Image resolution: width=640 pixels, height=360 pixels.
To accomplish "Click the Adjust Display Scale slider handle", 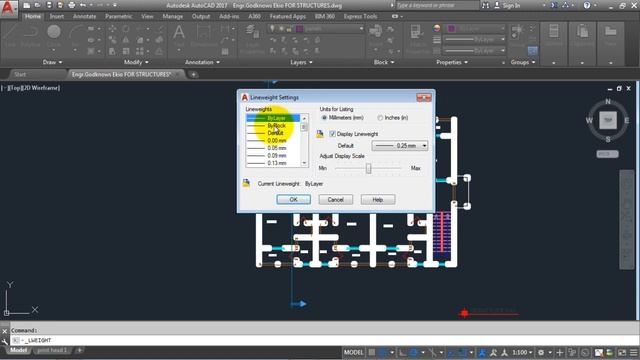I will [x=368, y=168].
